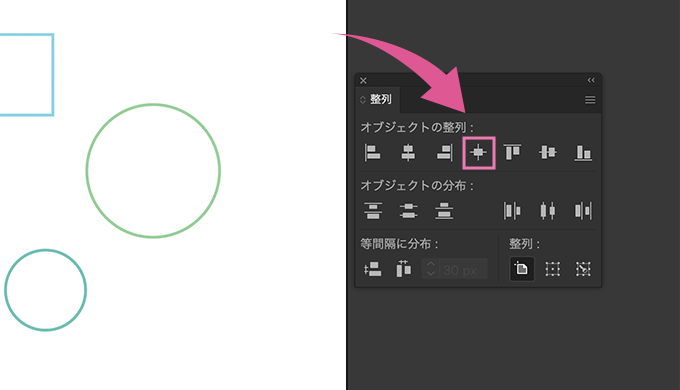Screen dimensions: 680x390
Task: Click the horizontal align left icon
Action: click(x=373, y=153)
